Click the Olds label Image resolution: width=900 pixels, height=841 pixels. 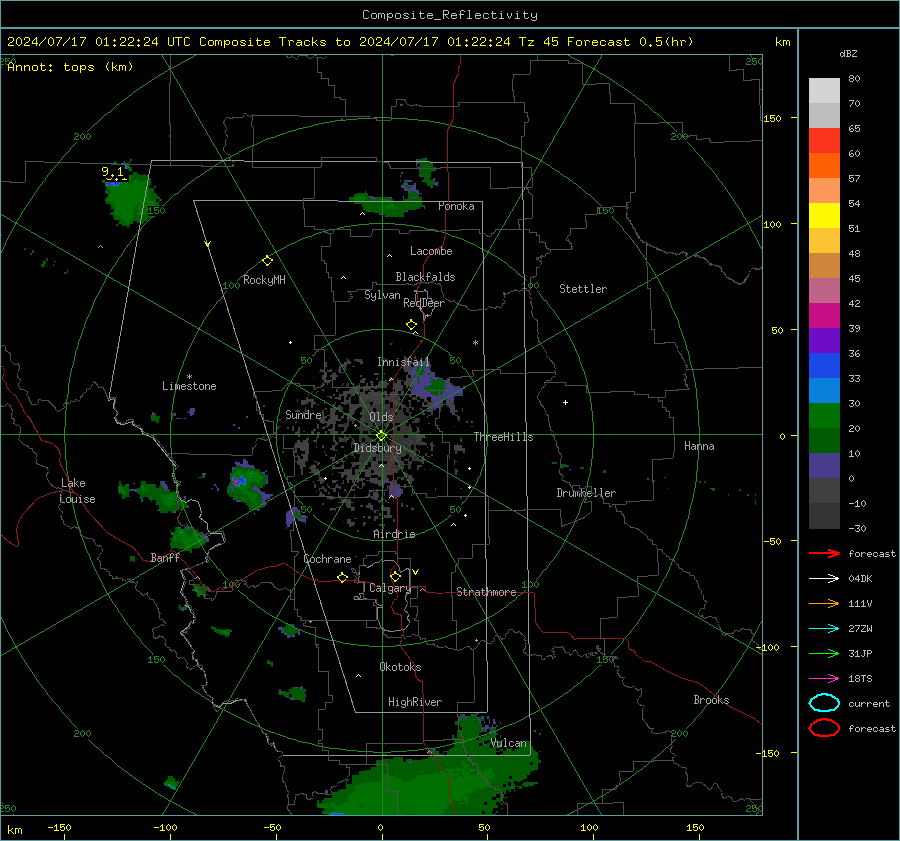[381, 417]
